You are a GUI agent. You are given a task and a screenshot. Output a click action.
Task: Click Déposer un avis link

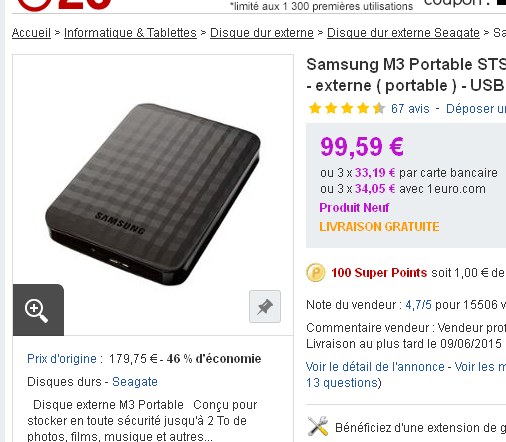[476, 109]
